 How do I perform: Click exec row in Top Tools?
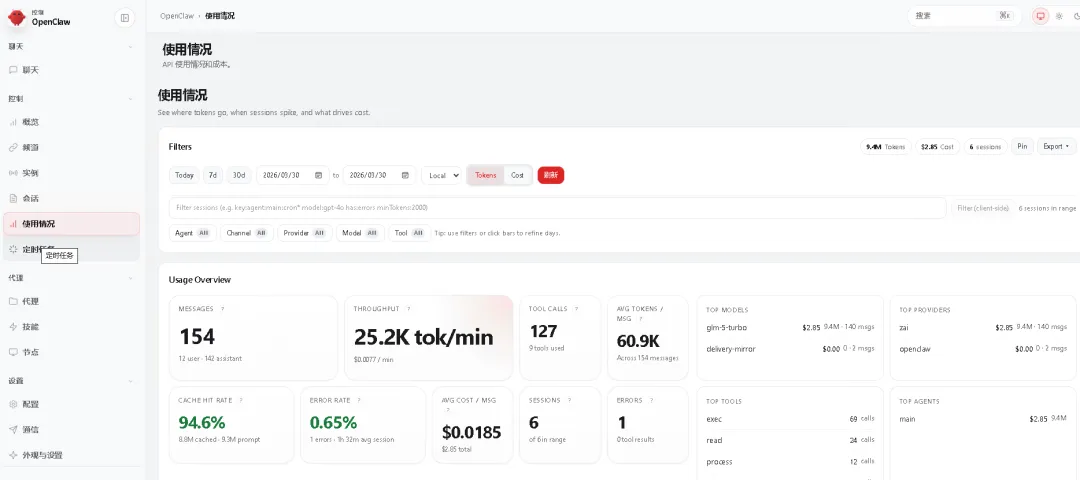coord(790,419)
